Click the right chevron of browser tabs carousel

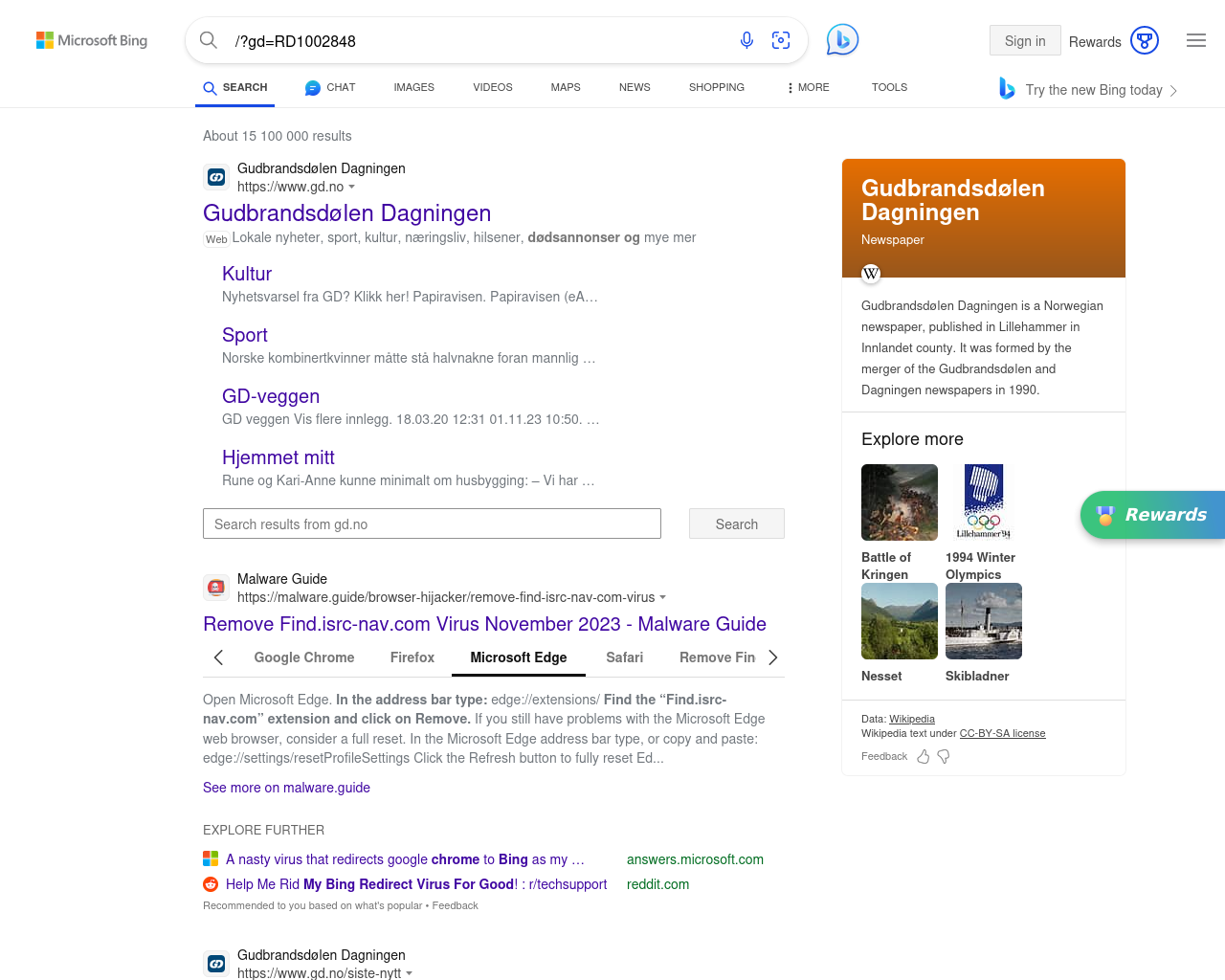click(x=773, y=657)
